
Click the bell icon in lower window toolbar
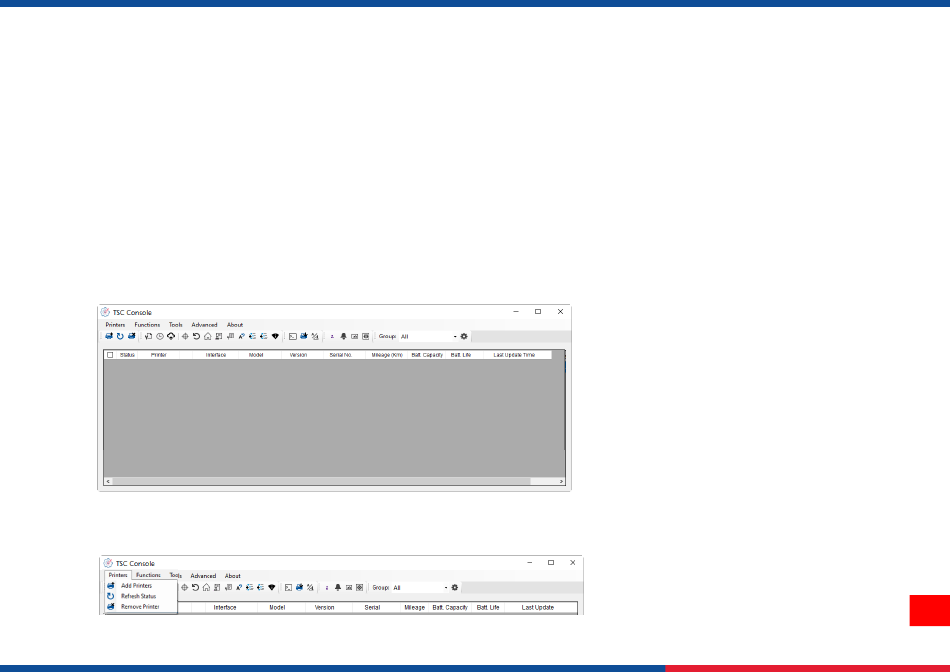tap(338, 588)
